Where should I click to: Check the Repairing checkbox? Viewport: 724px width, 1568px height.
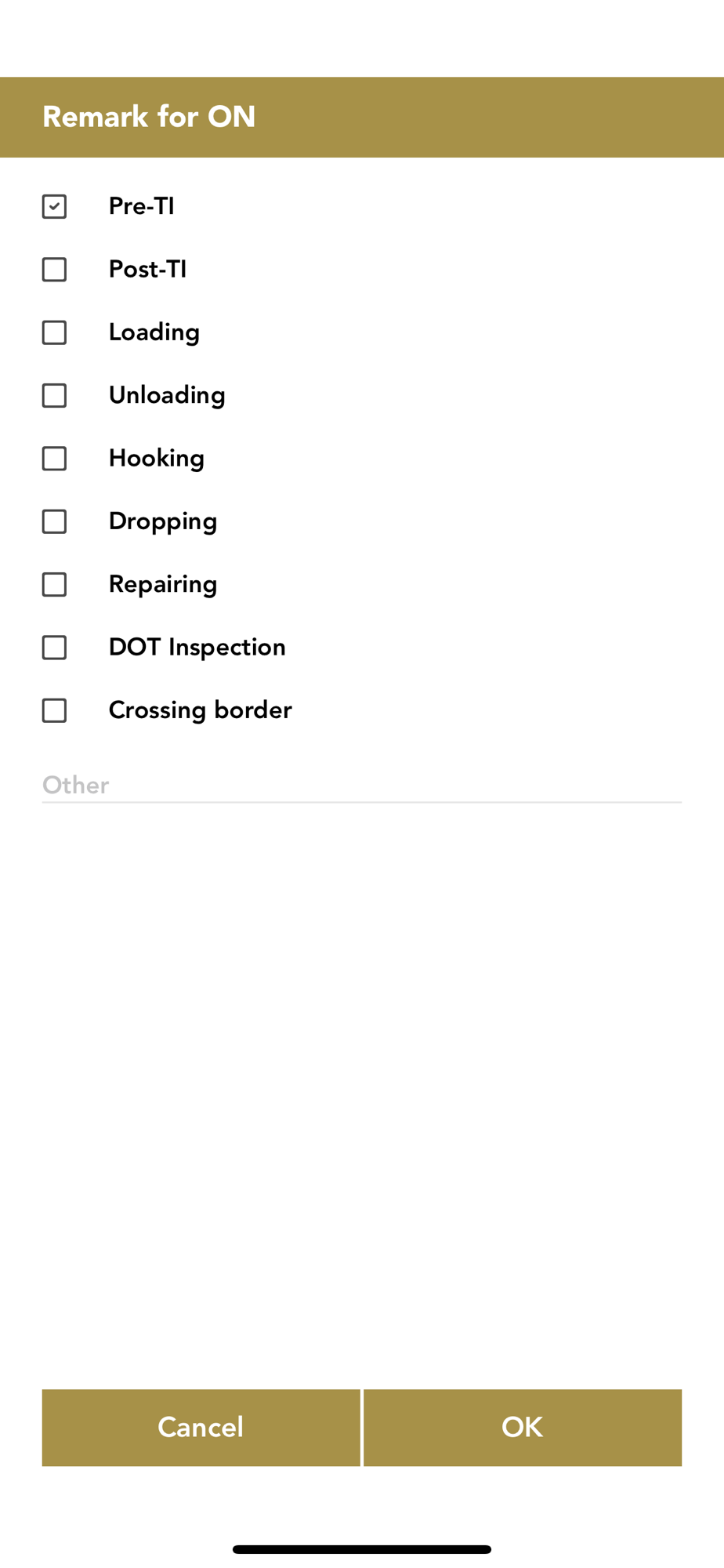[54, 584]
